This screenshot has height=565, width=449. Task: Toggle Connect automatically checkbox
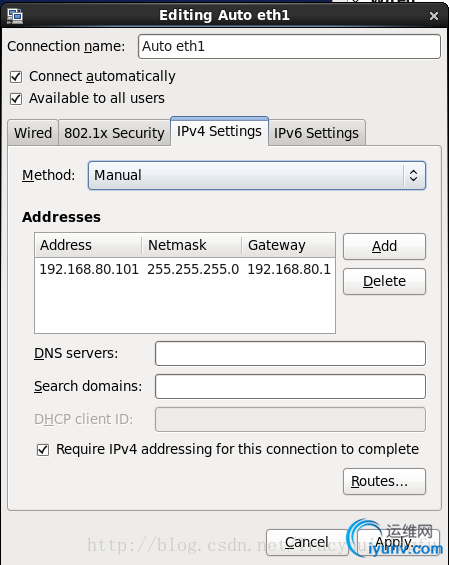[16, 77]
